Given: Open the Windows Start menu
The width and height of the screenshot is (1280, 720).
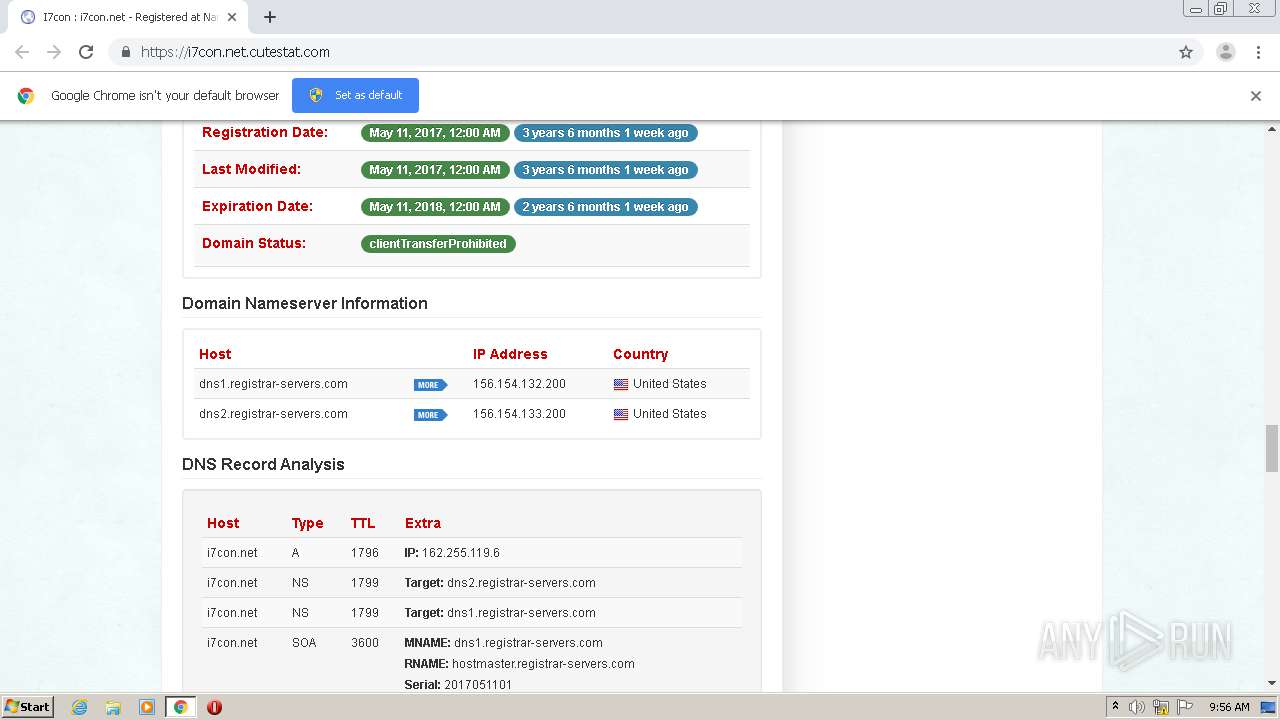Looking at the screenshot, I should [27, 707].
